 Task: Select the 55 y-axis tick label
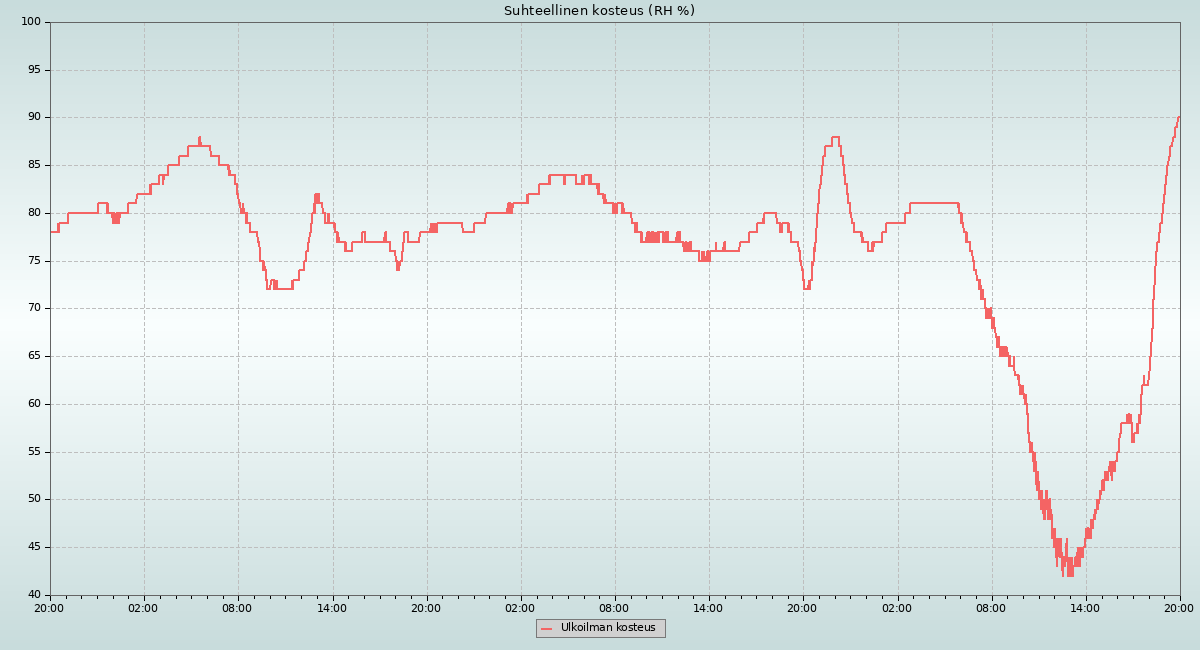(33, 452)
